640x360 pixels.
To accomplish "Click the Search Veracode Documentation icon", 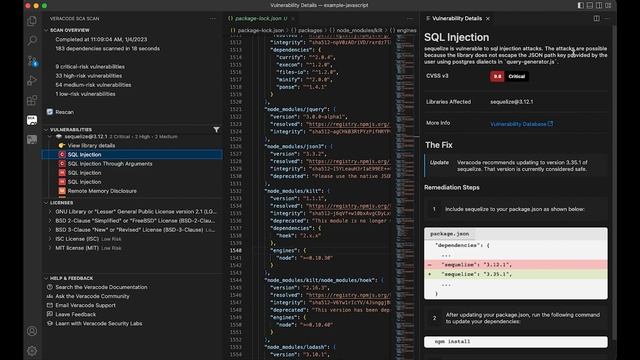I will click(x=50, y=287).
